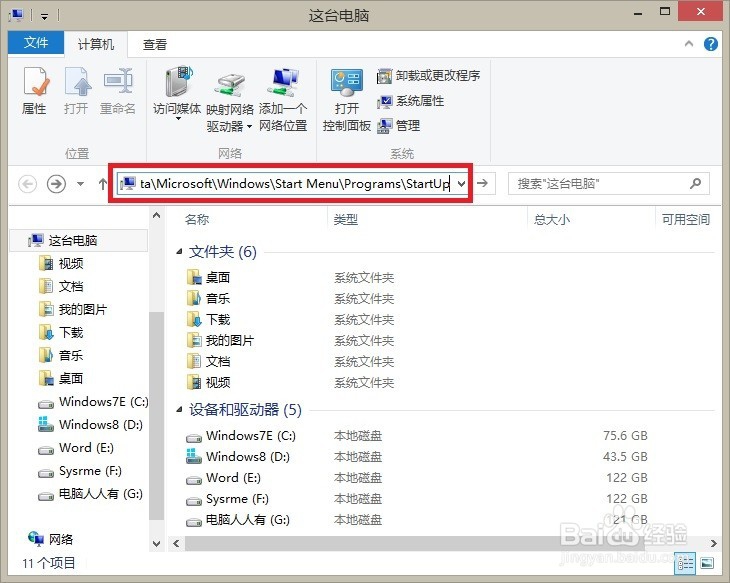730x583 pixels.
Task: Collapse the ribbon with the chevron
Action: pyautogui.click(x=689, y=44)
